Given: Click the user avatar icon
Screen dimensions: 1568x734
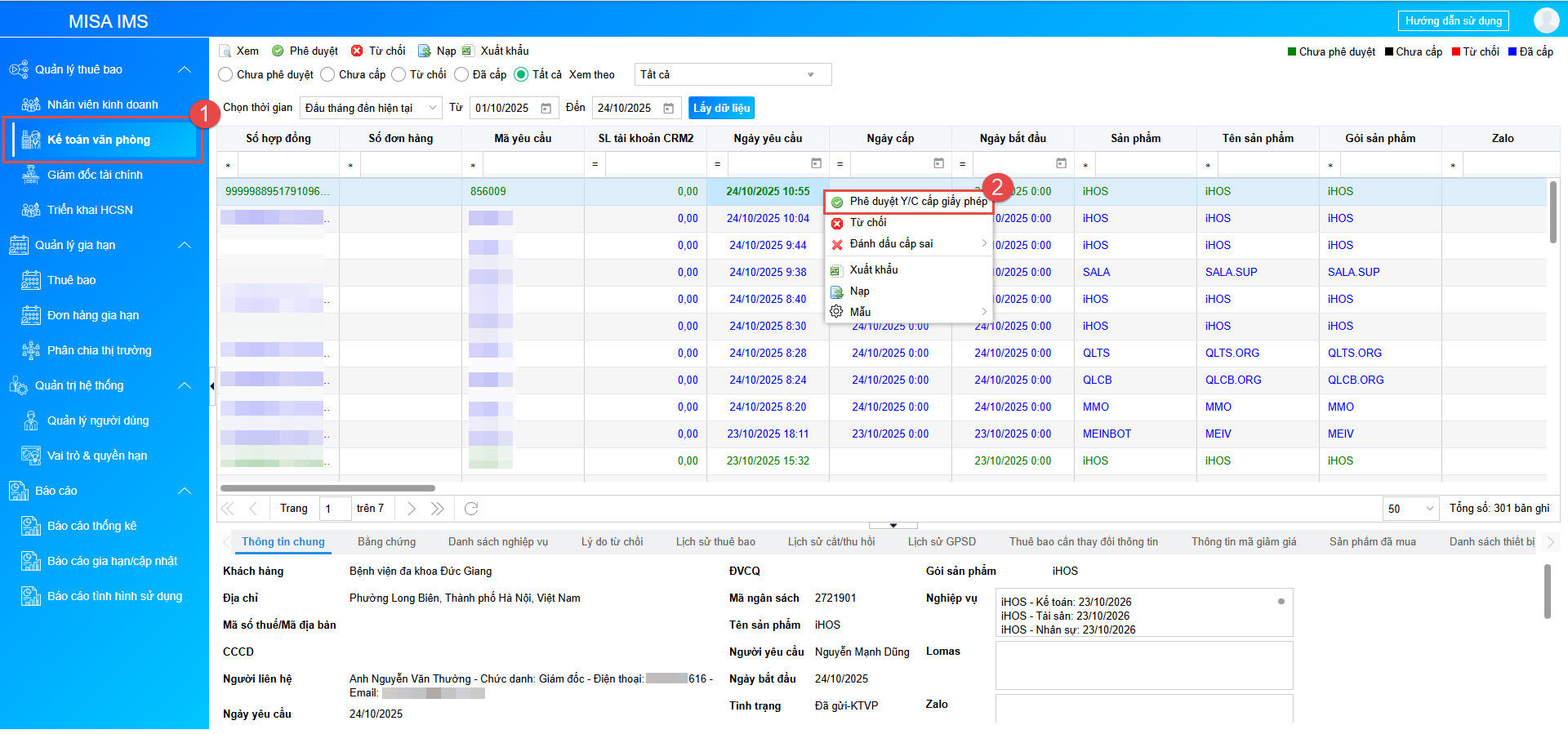Looking at the screenshot, I should (x=1546, y=20).
